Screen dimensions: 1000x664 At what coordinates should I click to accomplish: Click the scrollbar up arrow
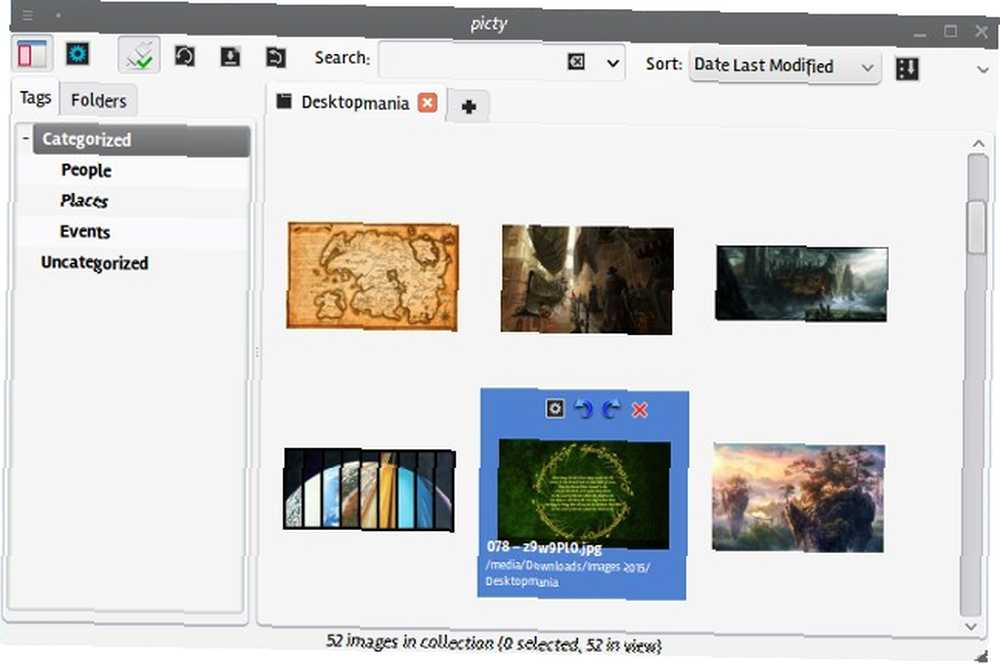pyautogui.click(x=978, y=144)
